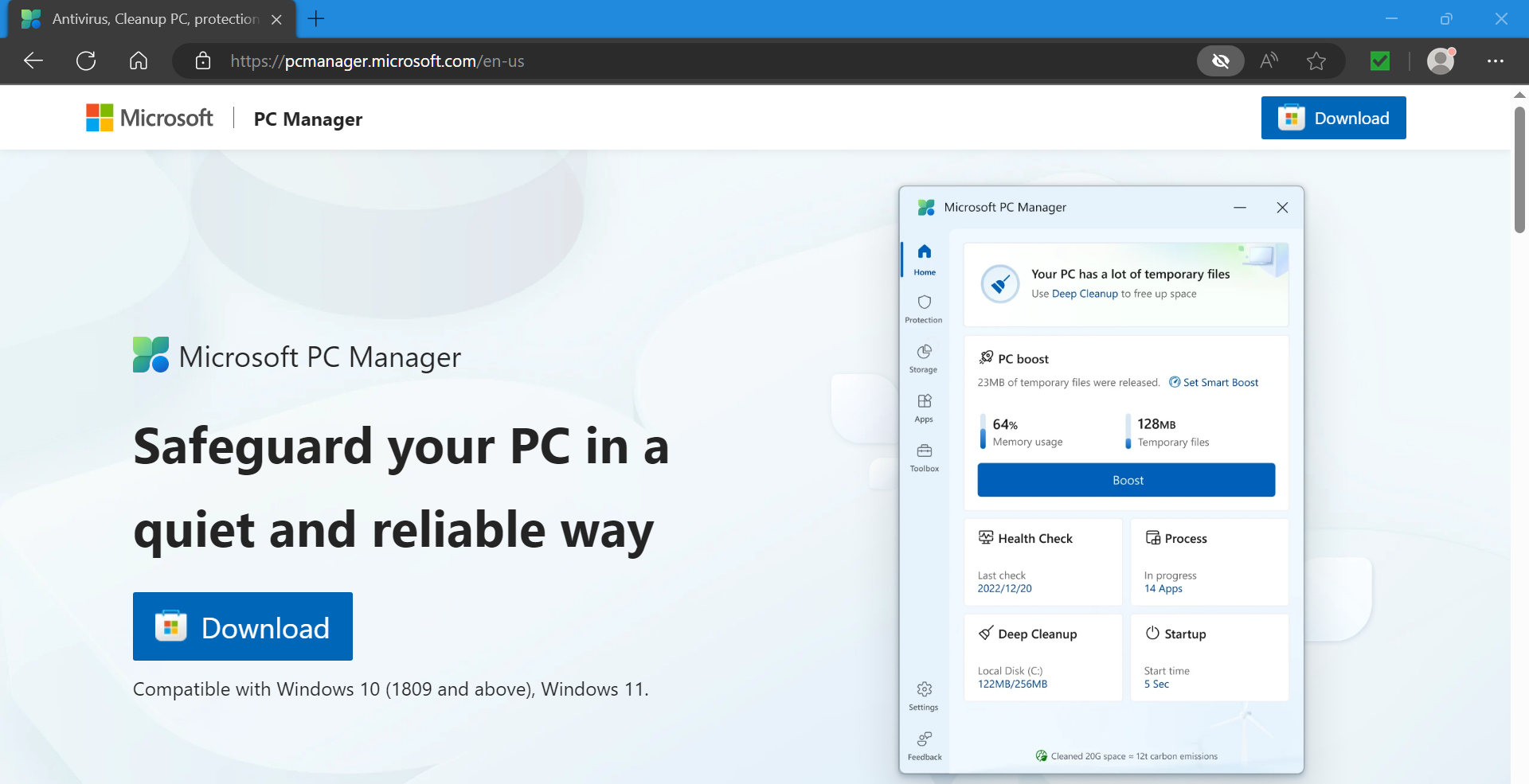Select the Antivirus, Cleanup PC tab
1529x784 pixels.
tap(151, 19)
